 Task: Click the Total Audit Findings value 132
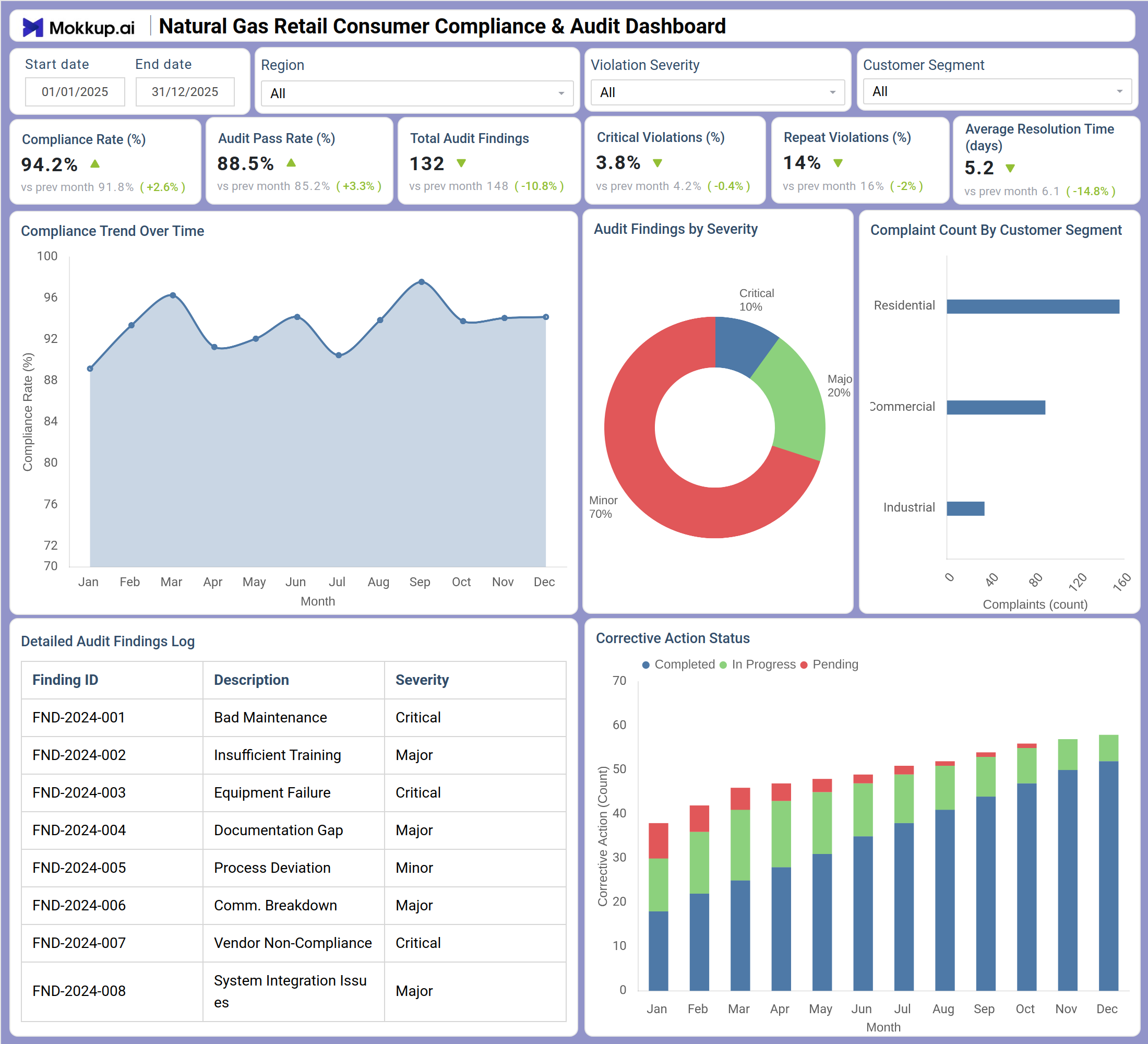click(427, 163)
